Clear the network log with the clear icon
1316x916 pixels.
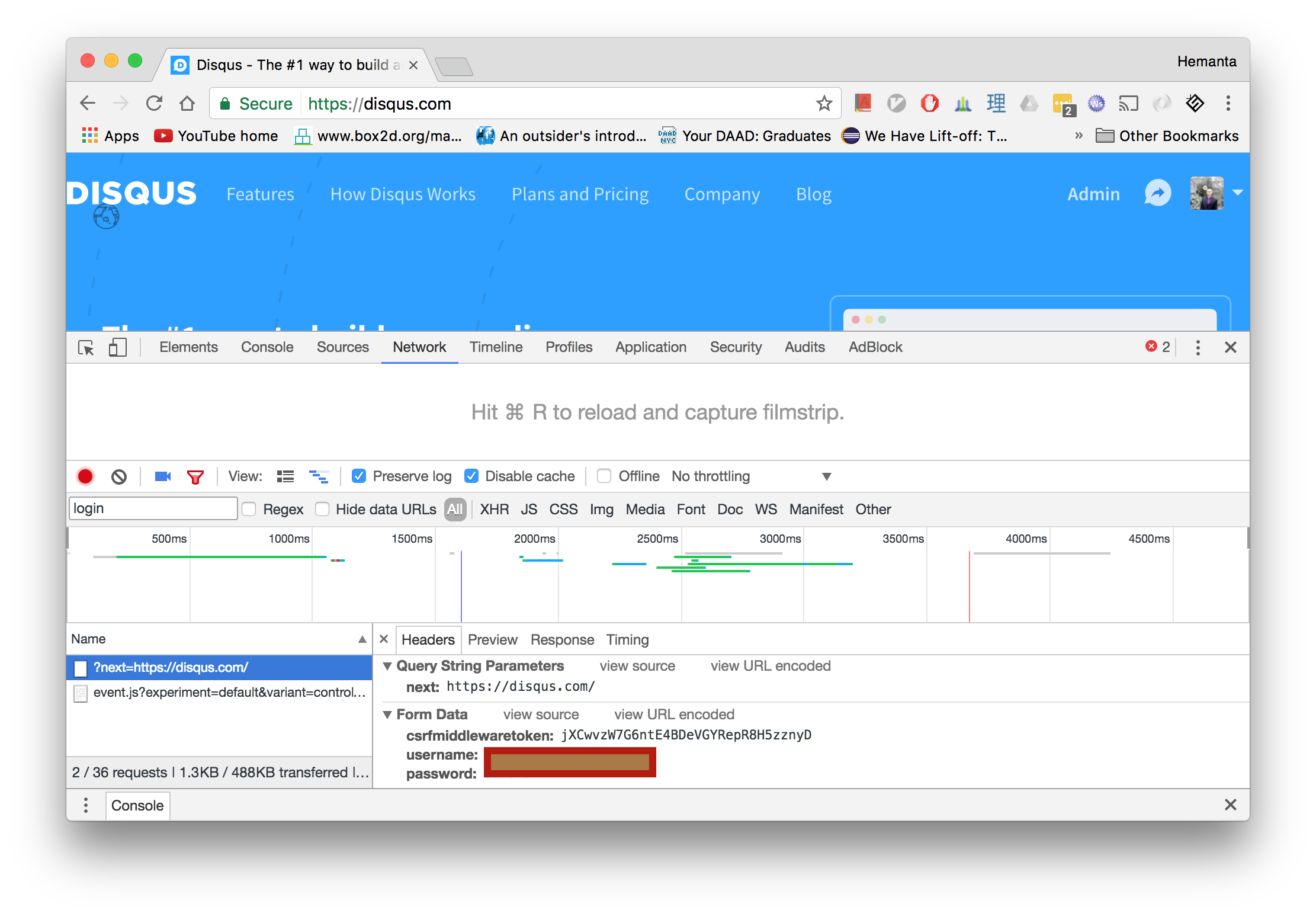119,476
